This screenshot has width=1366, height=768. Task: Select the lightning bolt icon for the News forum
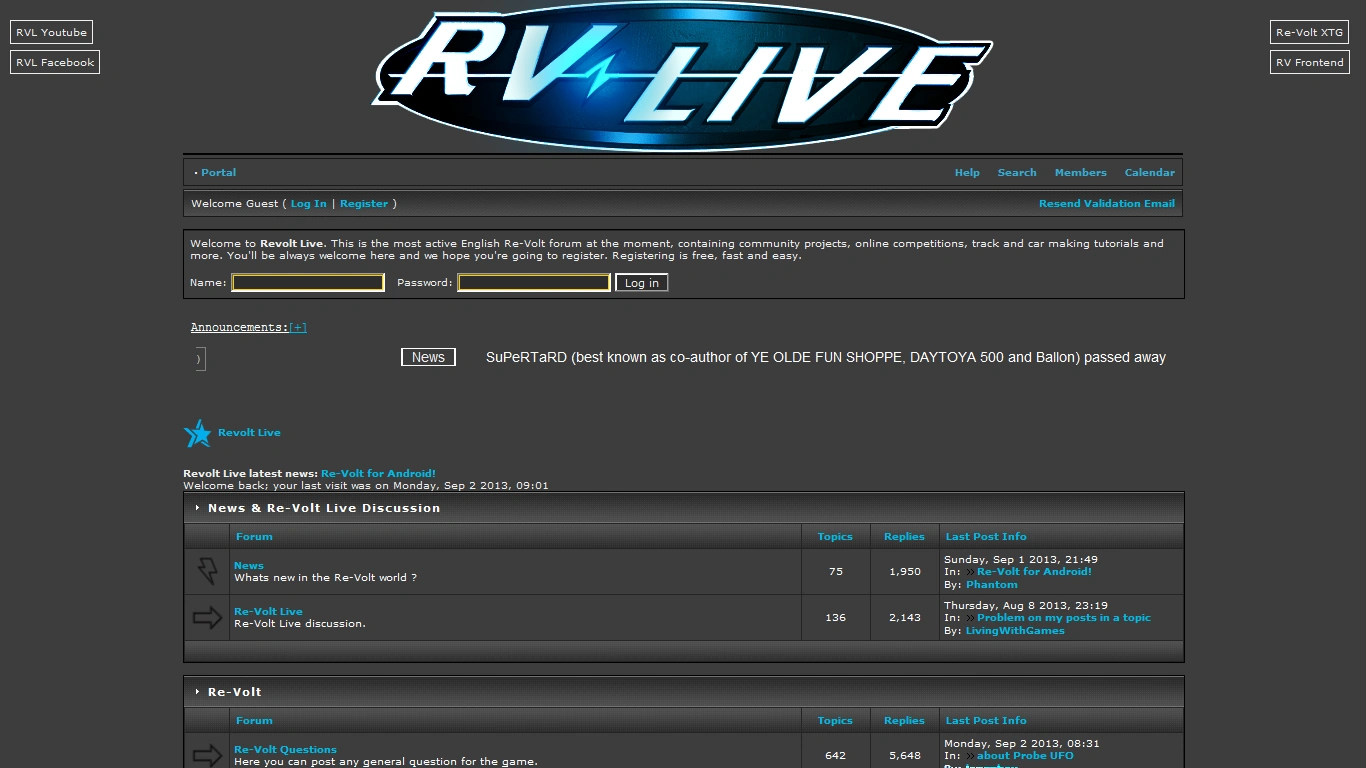206,571
